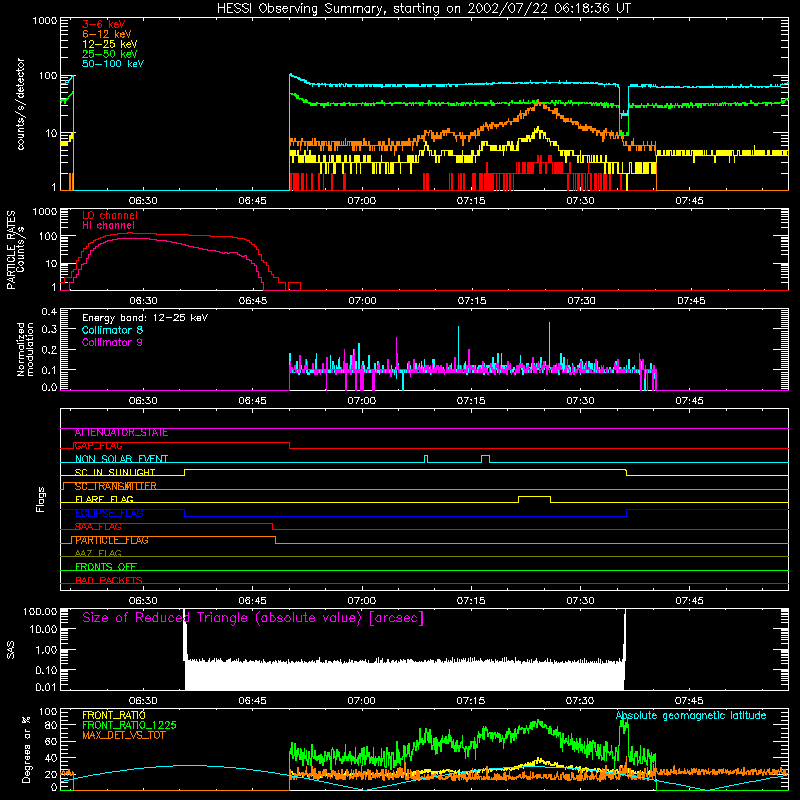Click the HI channel legend label

(109, 226)
